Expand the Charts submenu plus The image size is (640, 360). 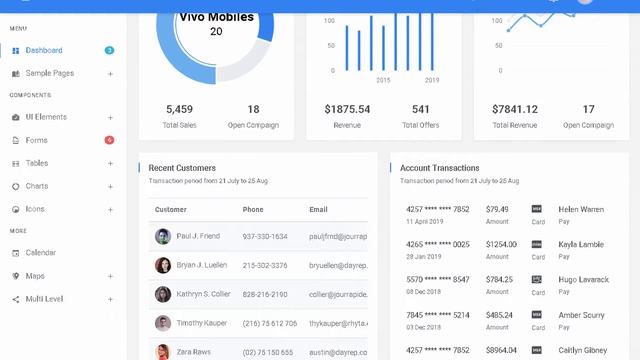[x=110, y=187]
